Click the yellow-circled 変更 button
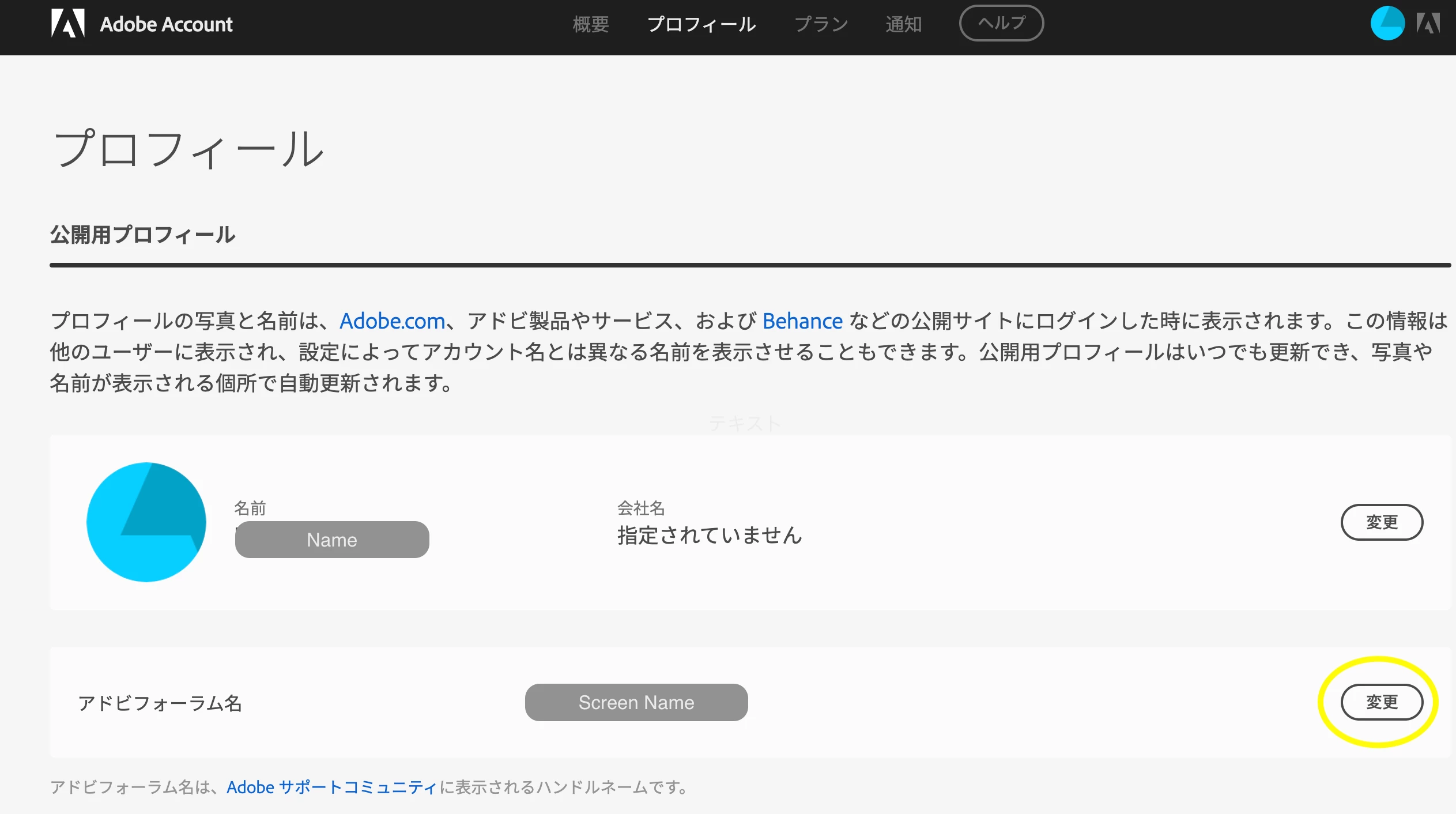 [x=1382, y=702]
